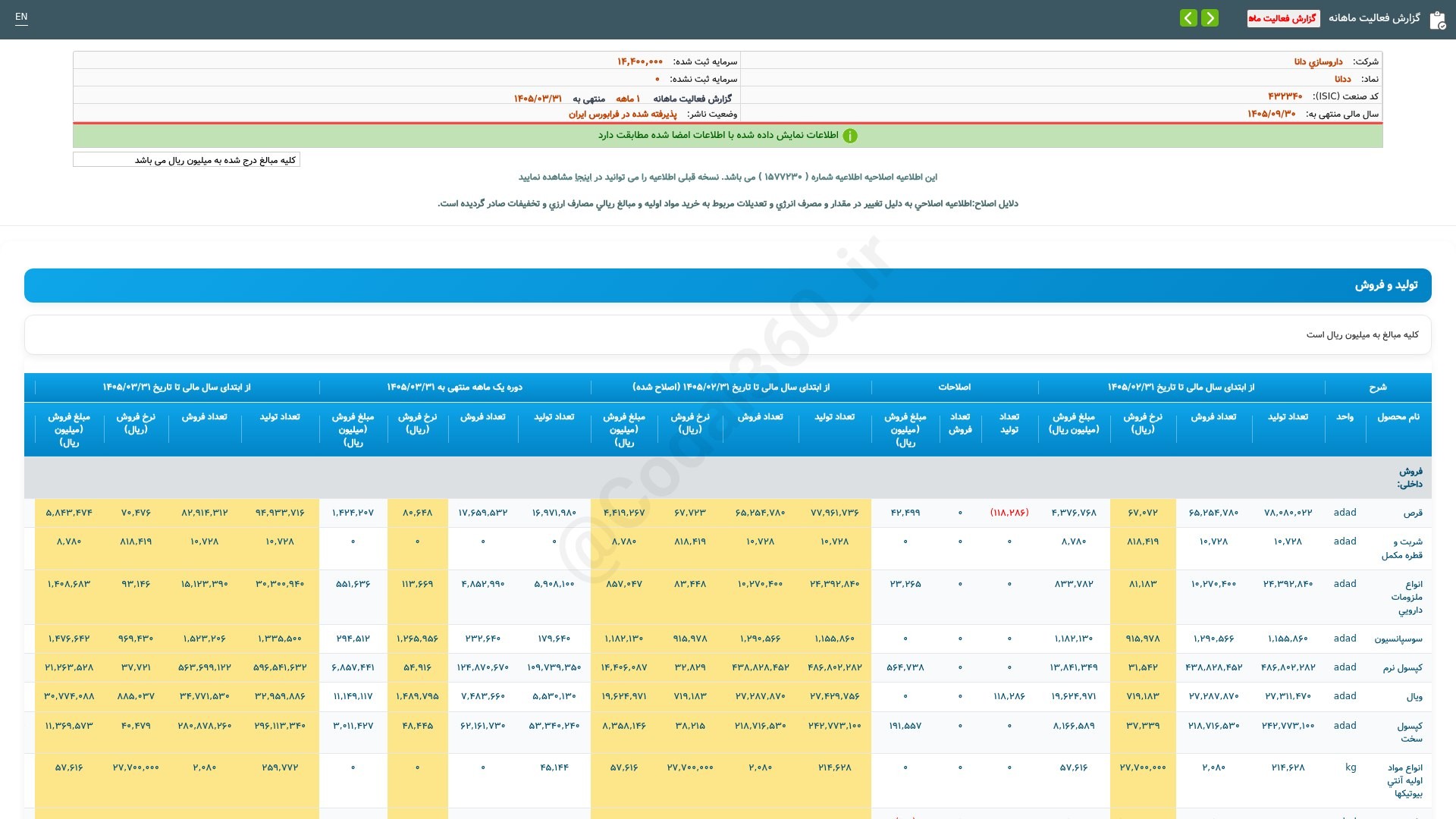
Task: Click fiscal year end date ۱۴۰۵/۰۹/۳۰
Action: (x=1271, y=114)
